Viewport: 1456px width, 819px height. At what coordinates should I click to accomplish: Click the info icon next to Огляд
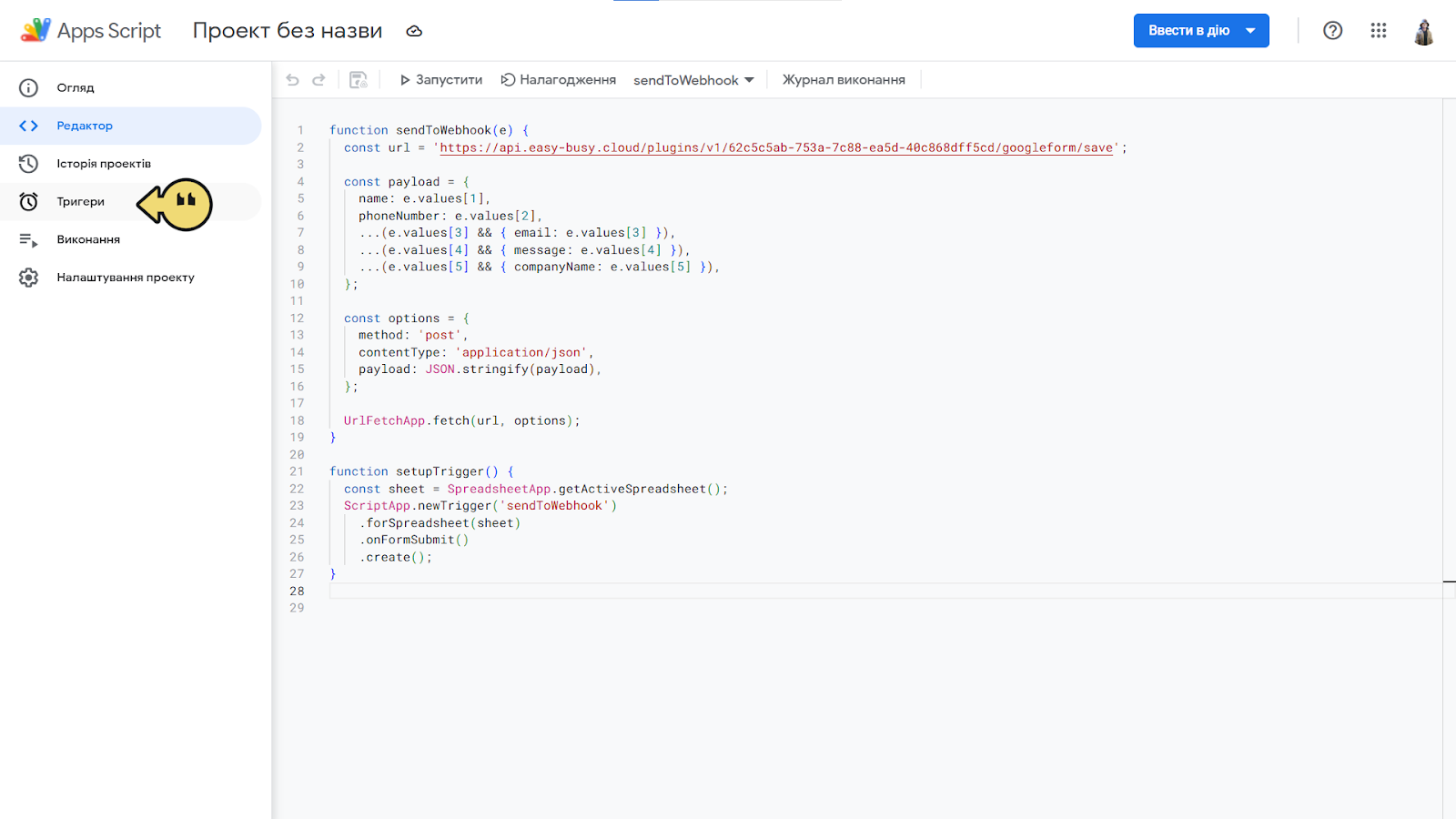tap(29, 87)
